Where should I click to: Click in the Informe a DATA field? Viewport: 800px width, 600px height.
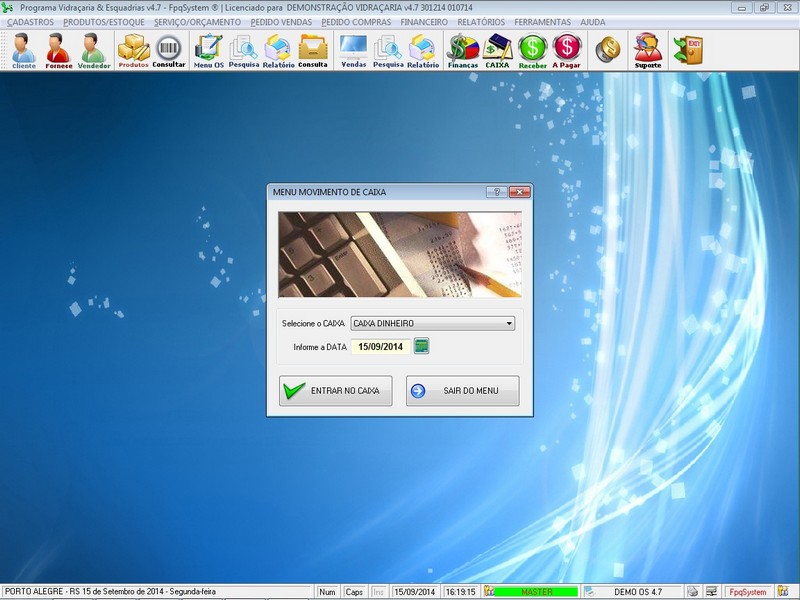[x=379, y=347]
